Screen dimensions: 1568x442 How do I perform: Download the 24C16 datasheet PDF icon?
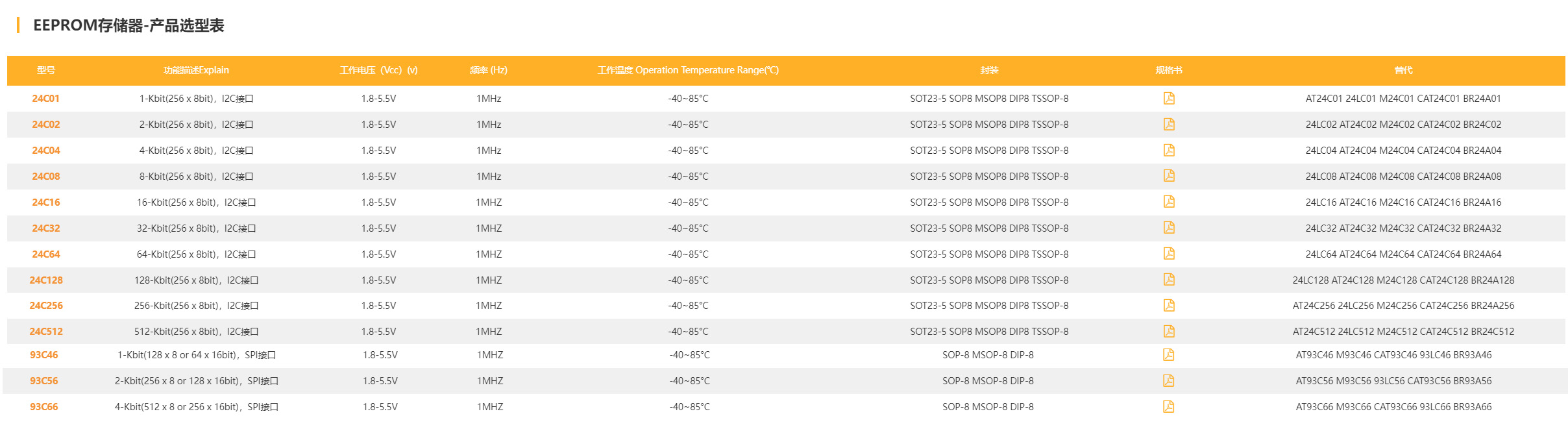(x=1169, y=202)
